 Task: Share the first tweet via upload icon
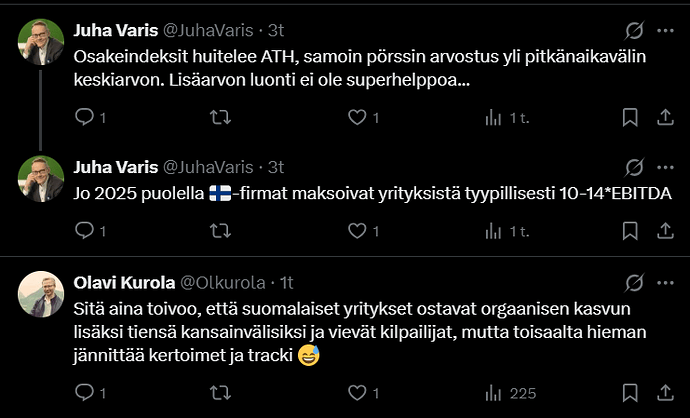click(665, 117)
